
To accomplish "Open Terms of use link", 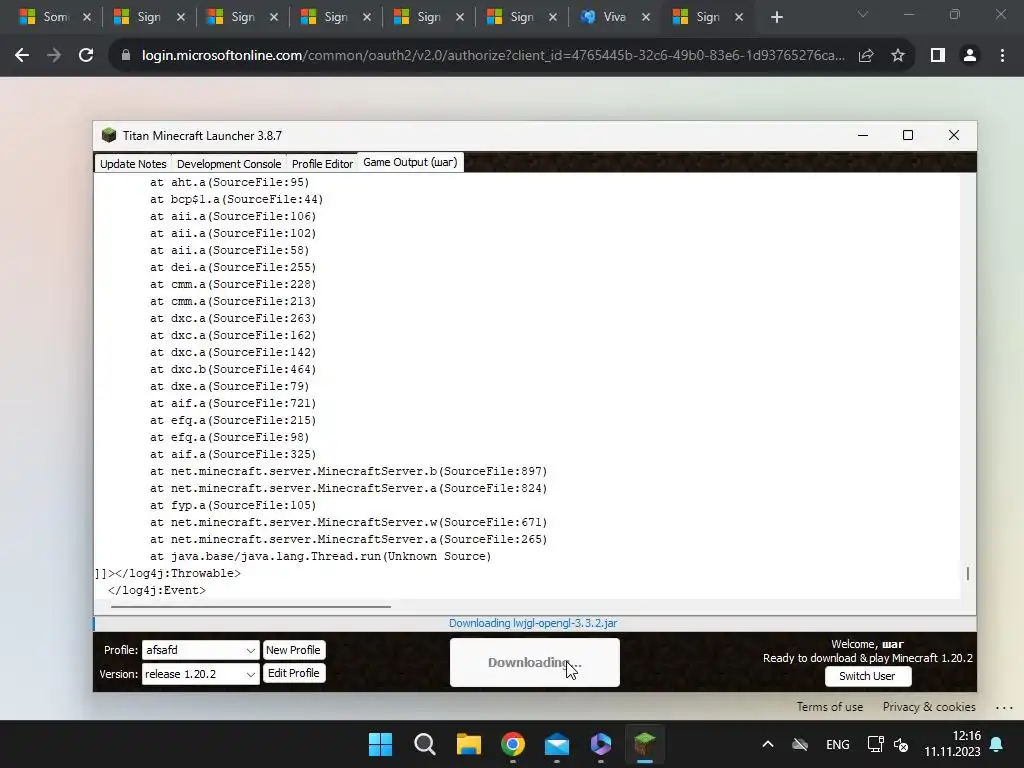I will point(829,707).
